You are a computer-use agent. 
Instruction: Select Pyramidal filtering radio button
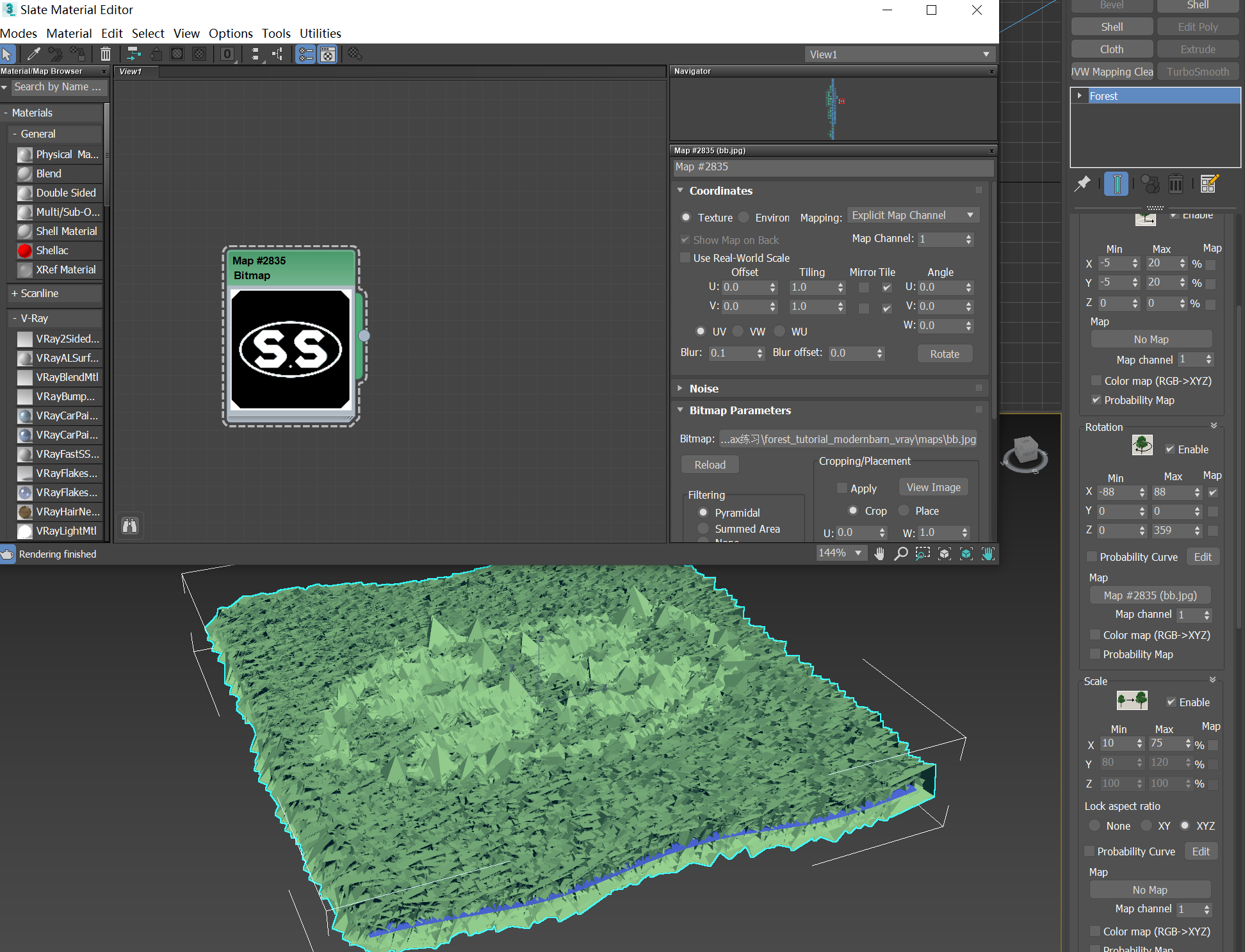click(702, 512)
